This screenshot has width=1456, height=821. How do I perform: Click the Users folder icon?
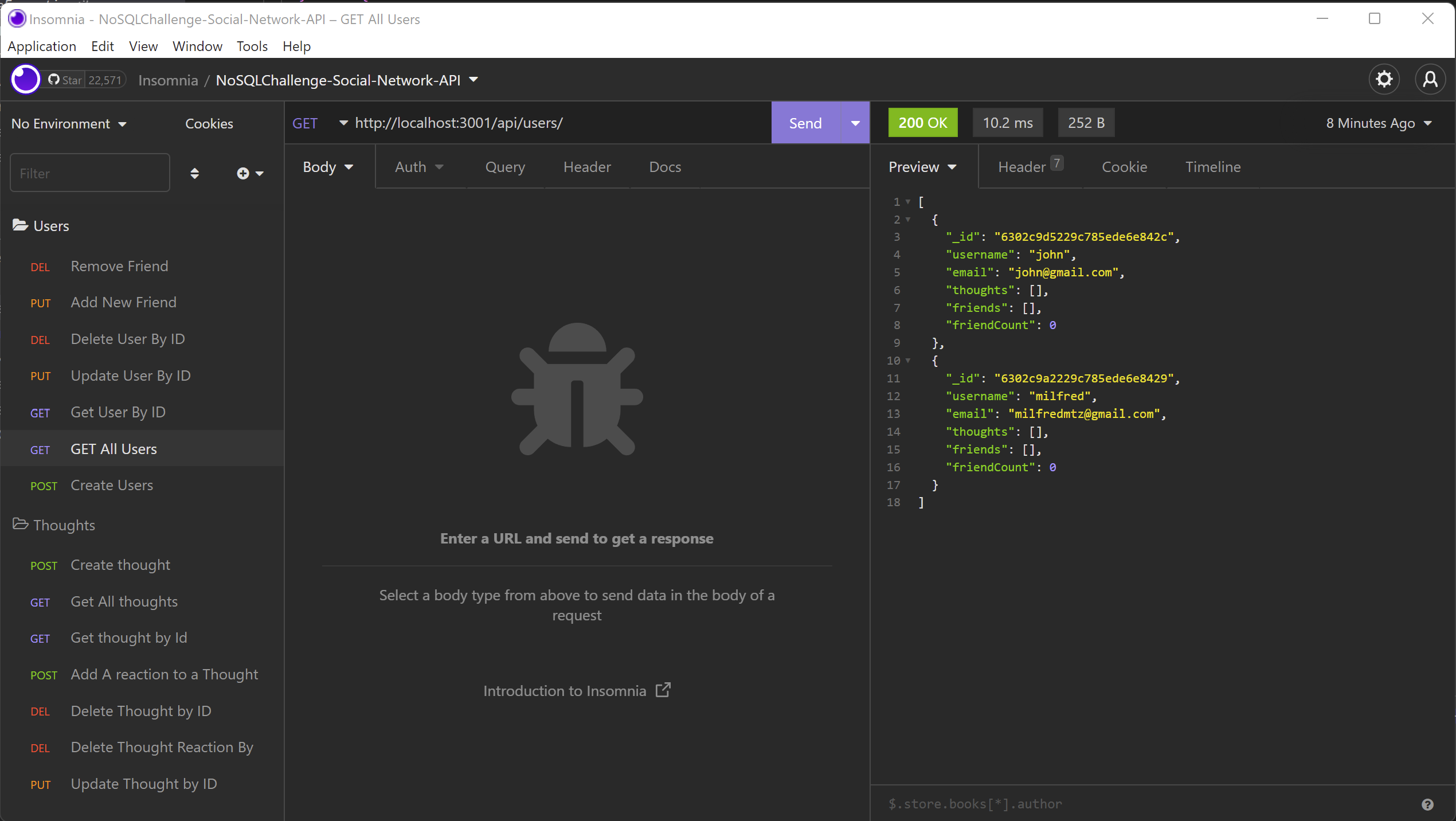[21, 225]
